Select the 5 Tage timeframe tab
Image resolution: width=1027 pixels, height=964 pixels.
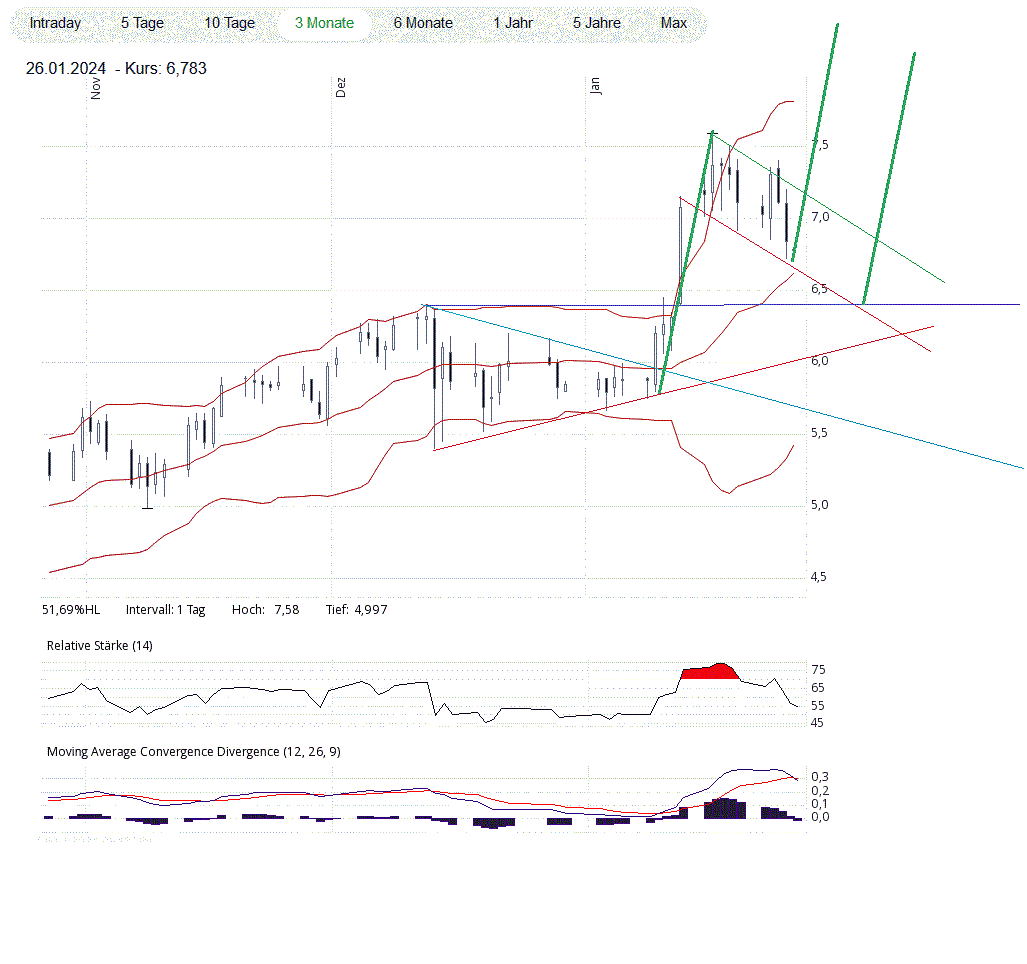coord(142,24)
